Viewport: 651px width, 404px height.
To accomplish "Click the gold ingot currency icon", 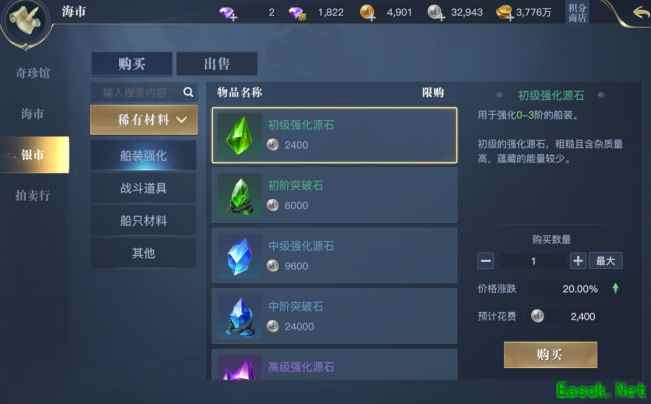I will tap(505, 12).
